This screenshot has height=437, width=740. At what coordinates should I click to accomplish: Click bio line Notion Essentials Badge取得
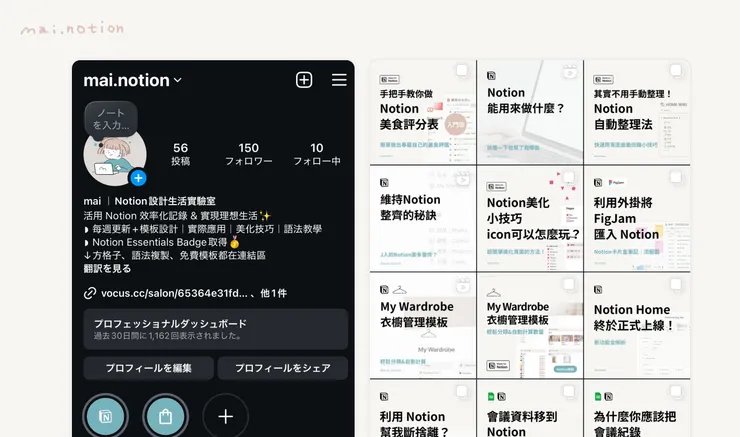(161, 243)
